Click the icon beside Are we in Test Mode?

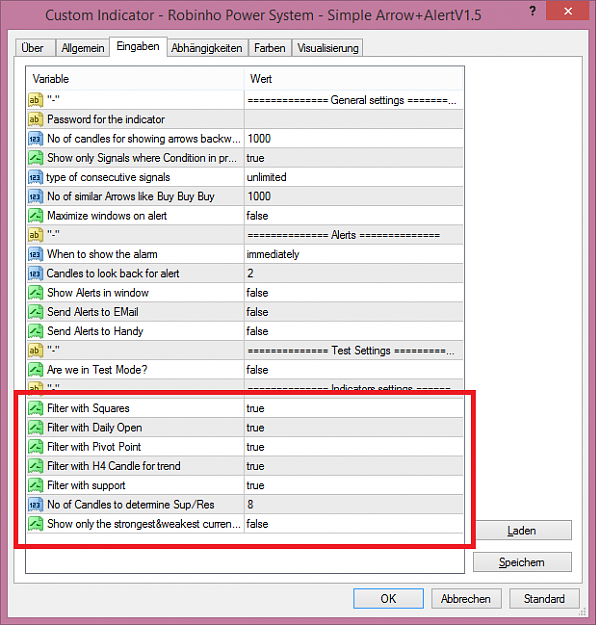tap(35, 369)
